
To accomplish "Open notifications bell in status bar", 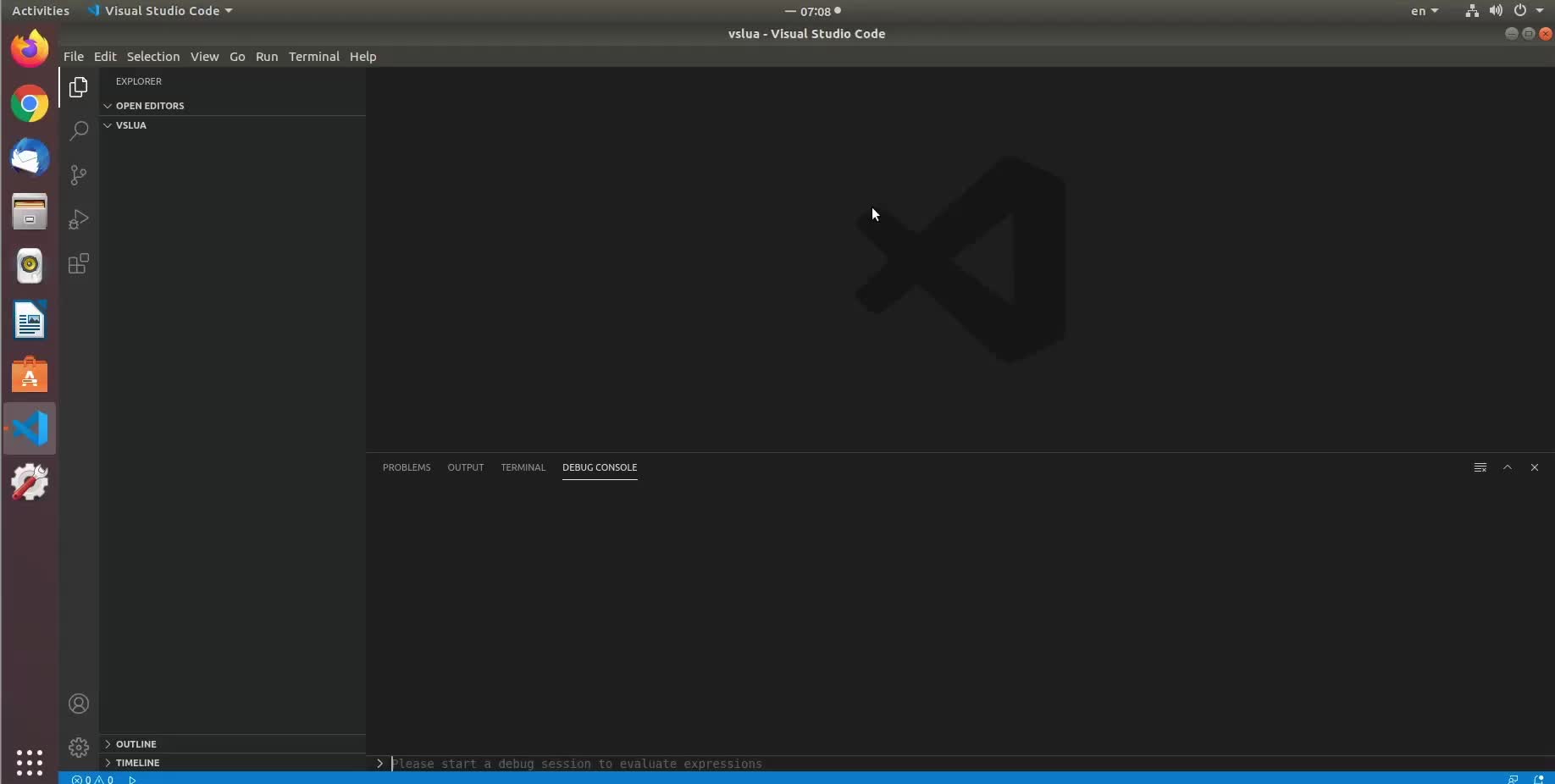I will point(1539,779).
